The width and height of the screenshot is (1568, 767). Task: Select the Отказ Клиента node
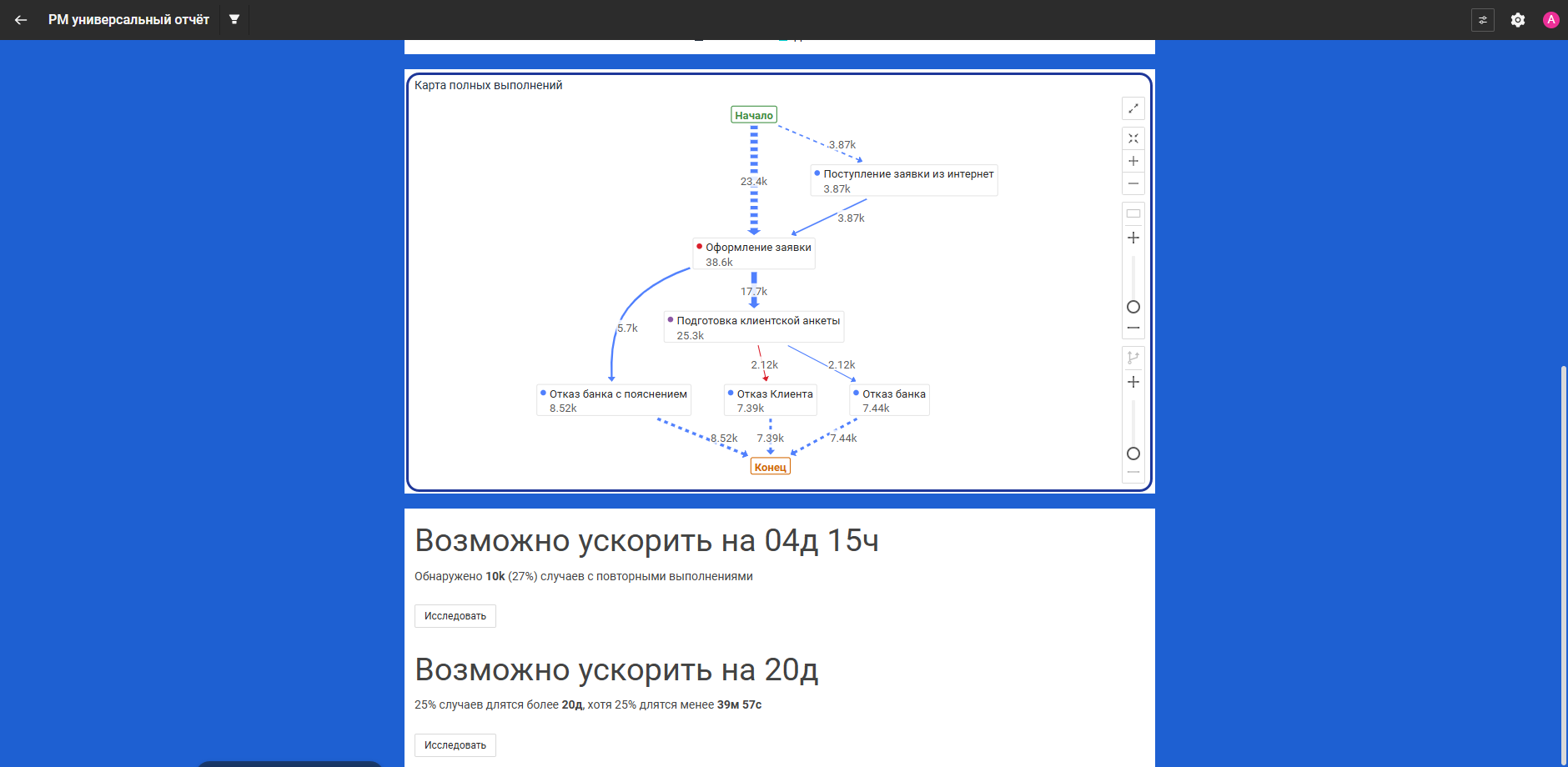(771, 401)
